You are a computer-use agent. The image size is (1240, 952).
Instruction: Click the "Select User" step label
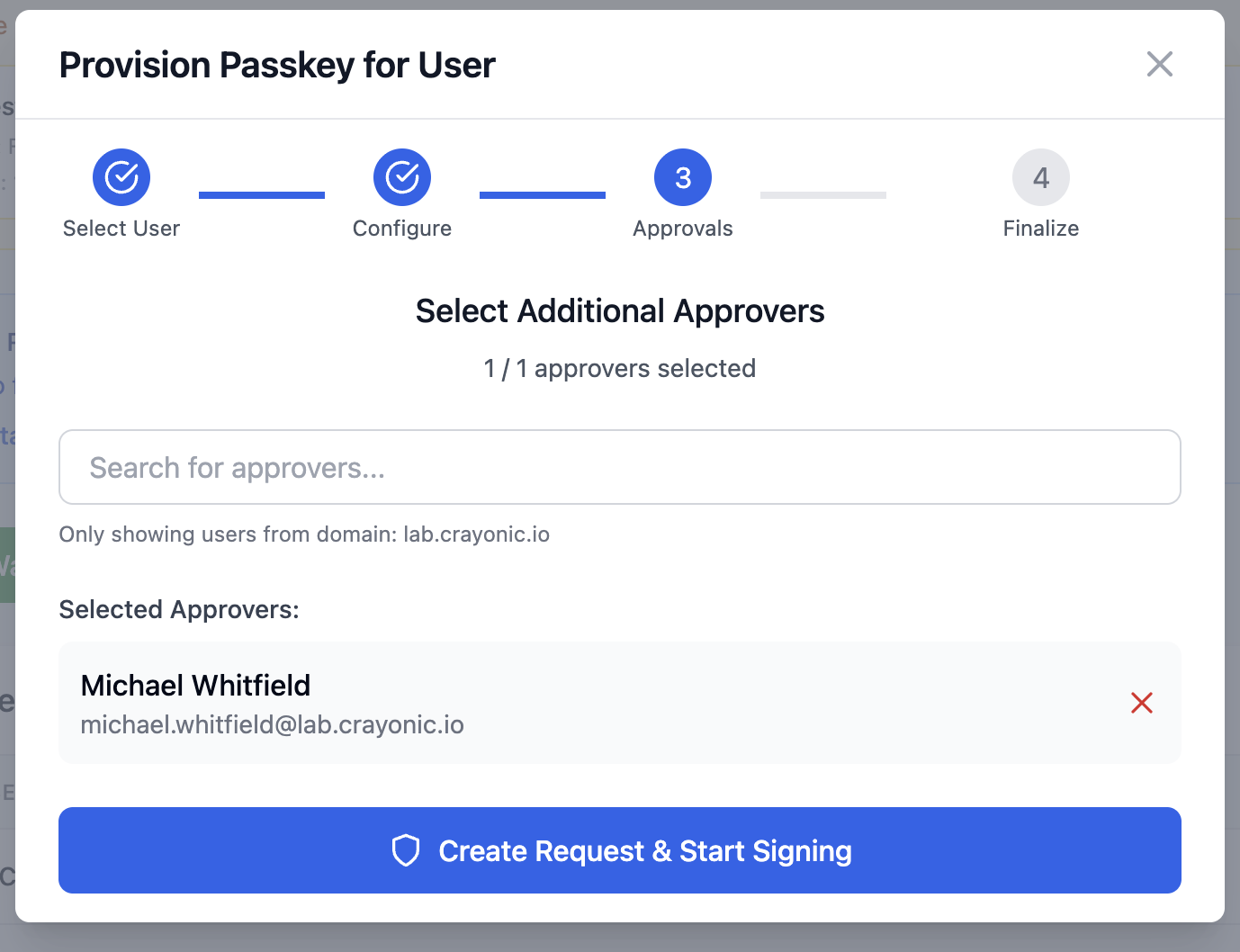pos(121,229)
